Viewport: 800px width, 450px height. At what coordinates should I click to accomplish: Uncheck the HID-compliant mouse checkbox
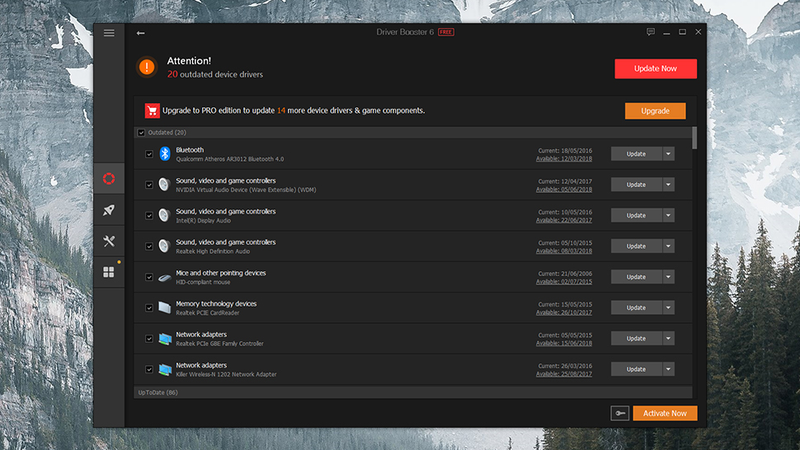[149, 277]
